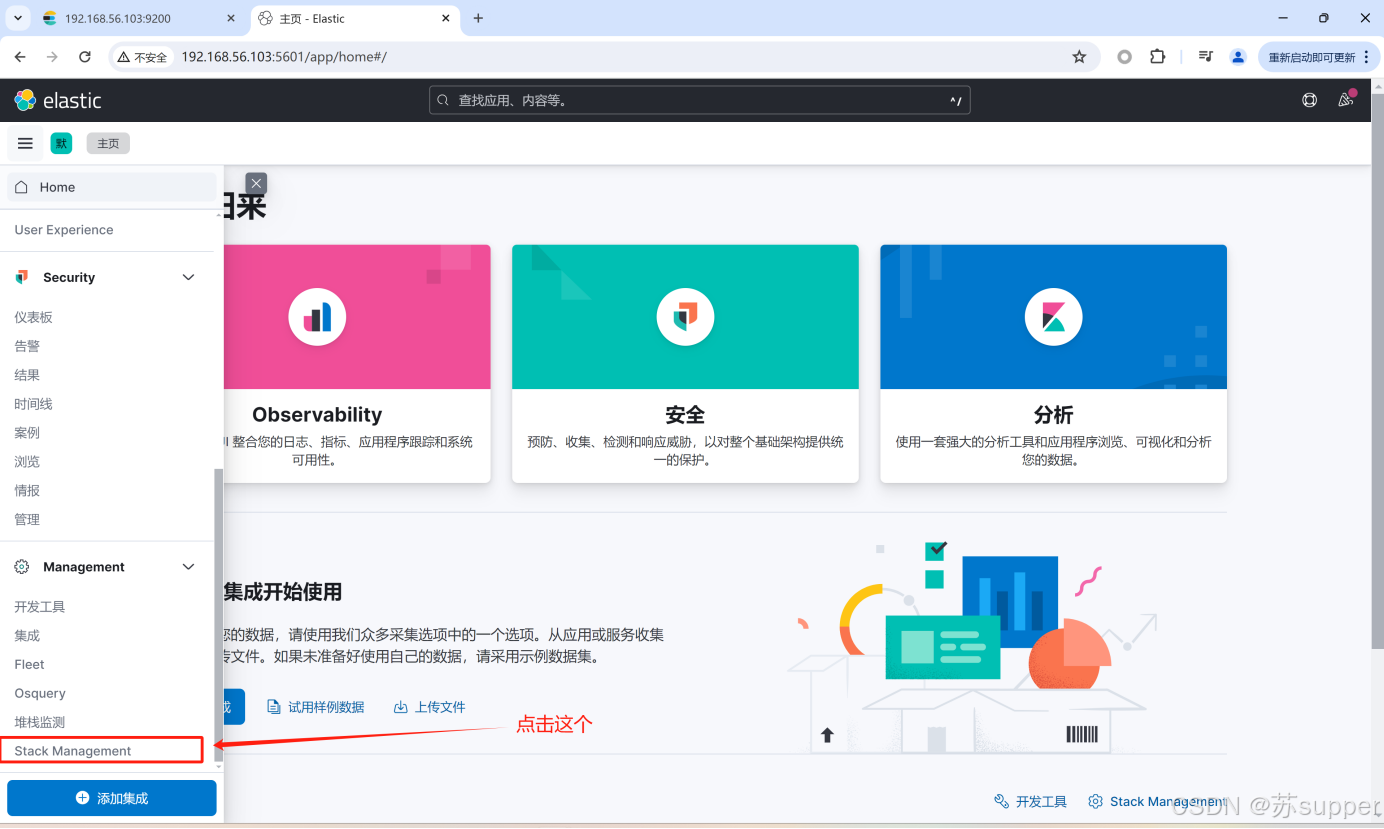Click the 安全 card shield logo
Image resolution: width=1384 pixels, height=829 pixels.
685,317
